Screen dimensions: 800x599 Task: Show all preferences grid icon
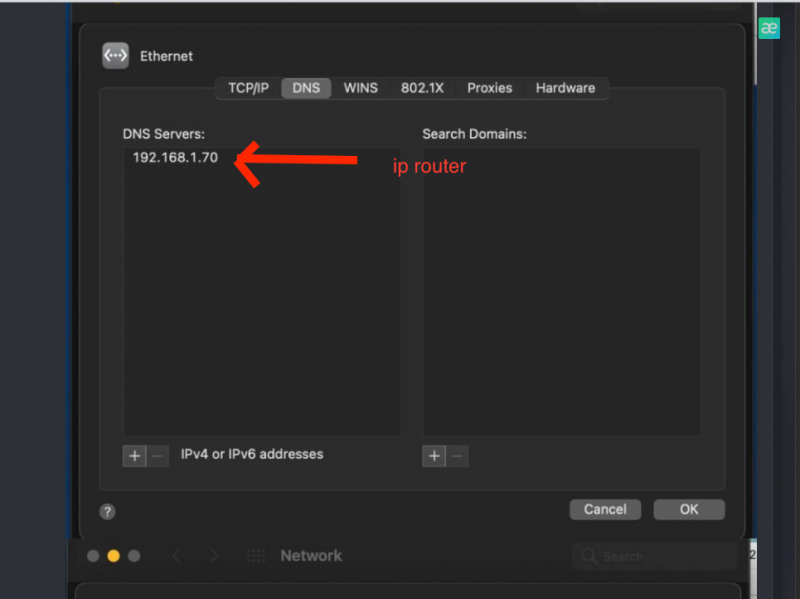tap(256, 556)
